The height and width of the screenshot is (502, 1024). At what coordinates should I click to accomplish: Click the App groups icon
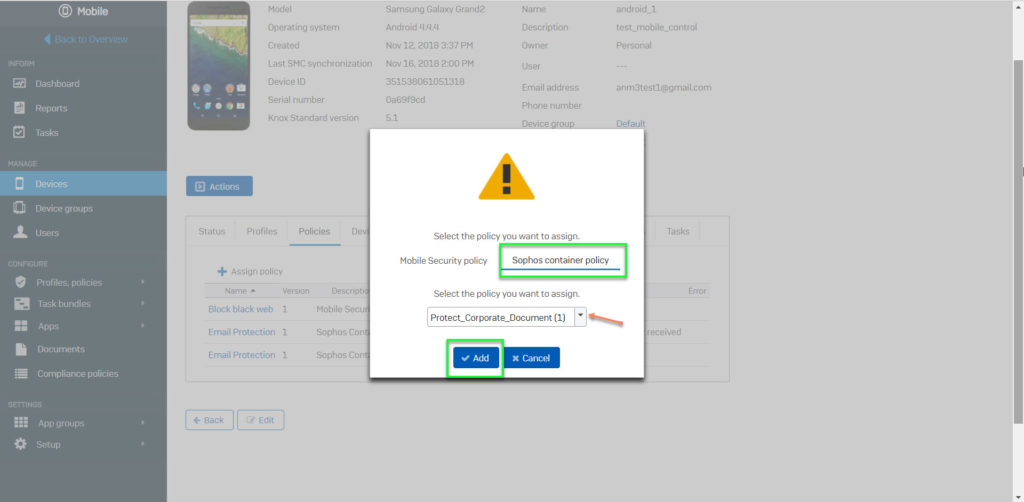pyautogui.click(x=21, y=422)
